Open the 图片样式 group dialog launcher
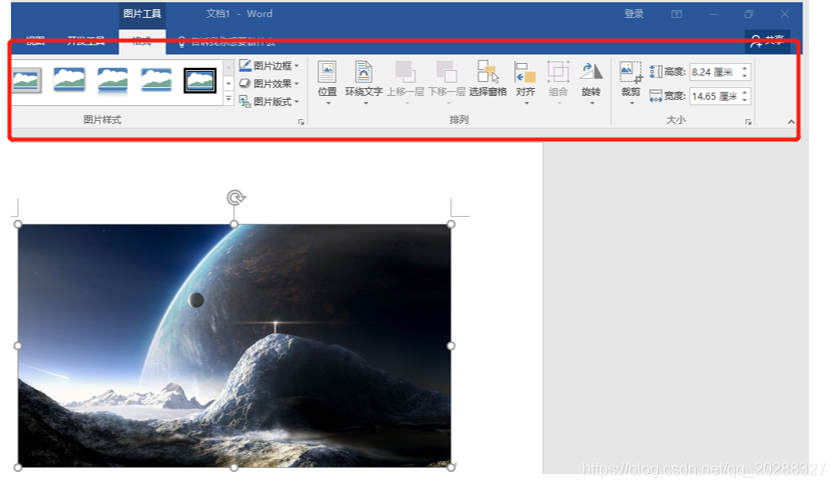The height and width of the screenshot is (488, 836). [301, 122]
